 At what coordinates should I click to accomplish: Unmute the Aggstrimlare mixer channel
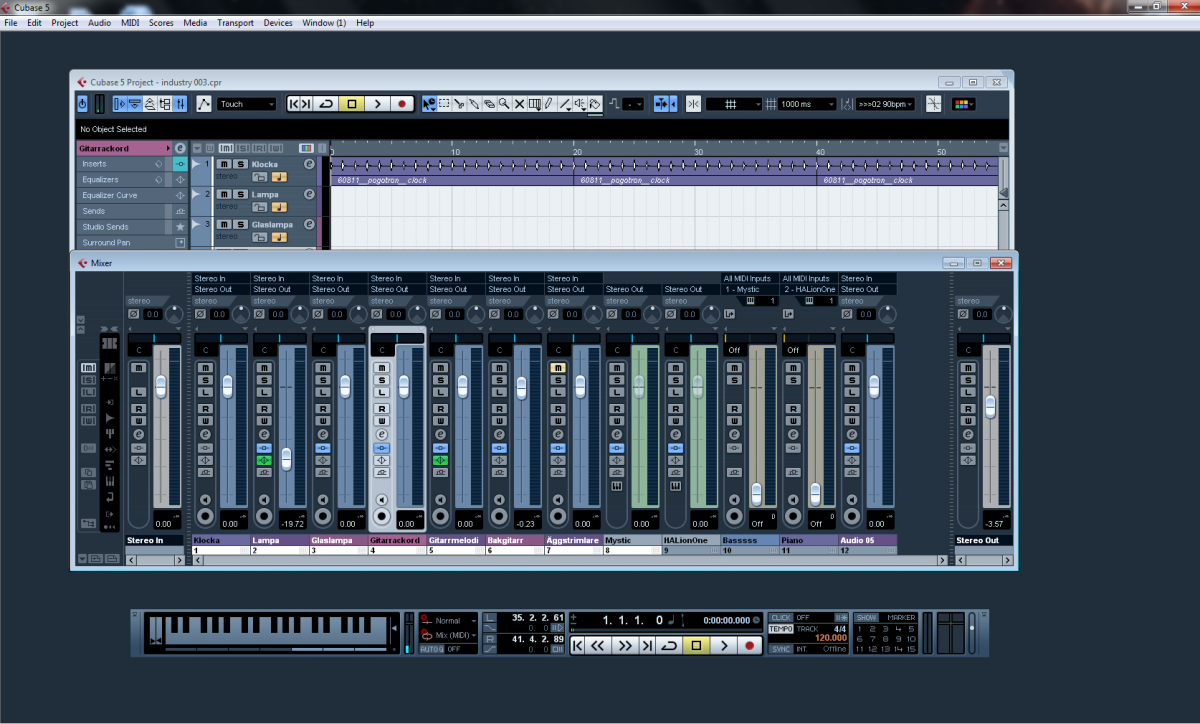tap(558, 368)
